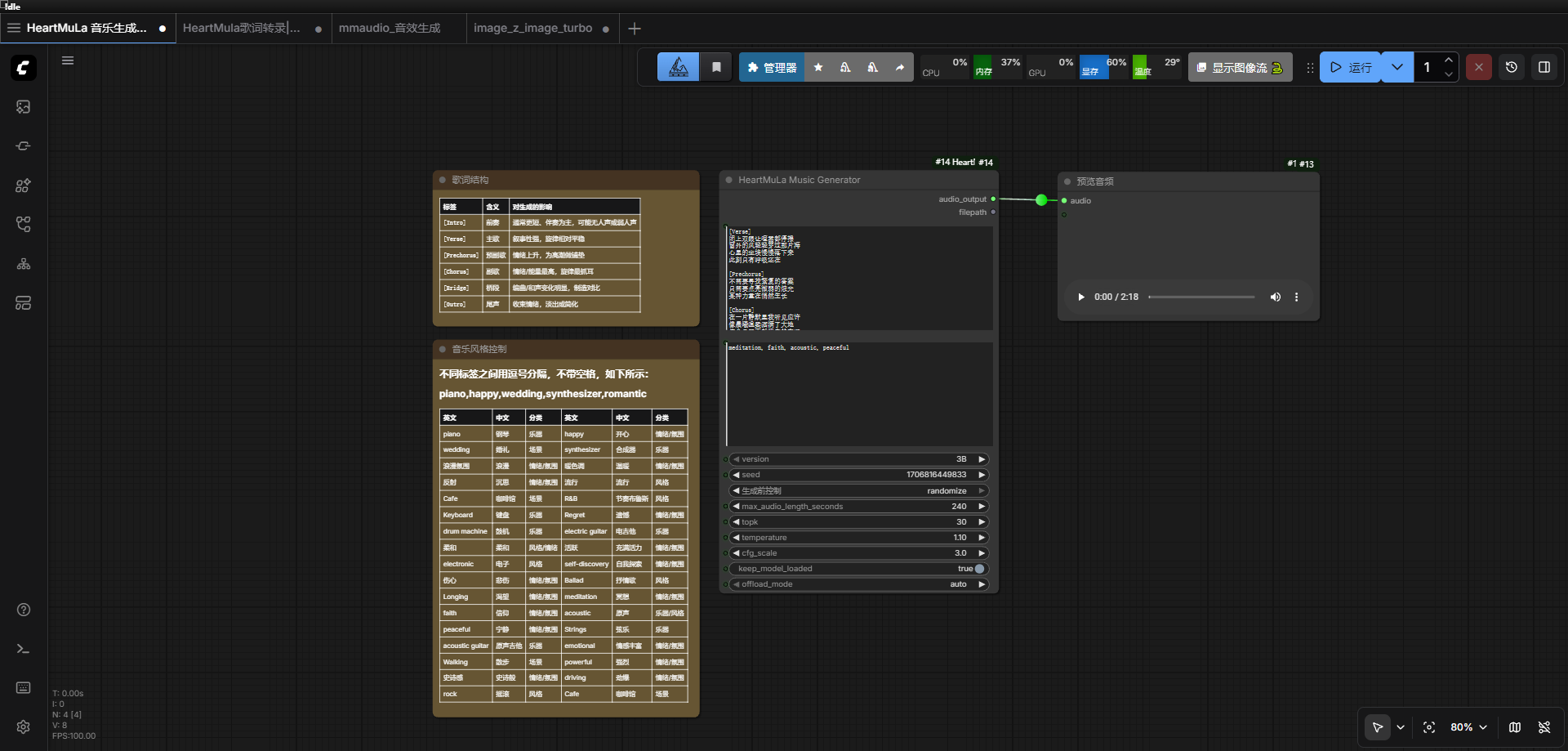The image size is (1568, 751).
Task: Switch to the image_z_image_turbo tab
Action: click(532, 28)
